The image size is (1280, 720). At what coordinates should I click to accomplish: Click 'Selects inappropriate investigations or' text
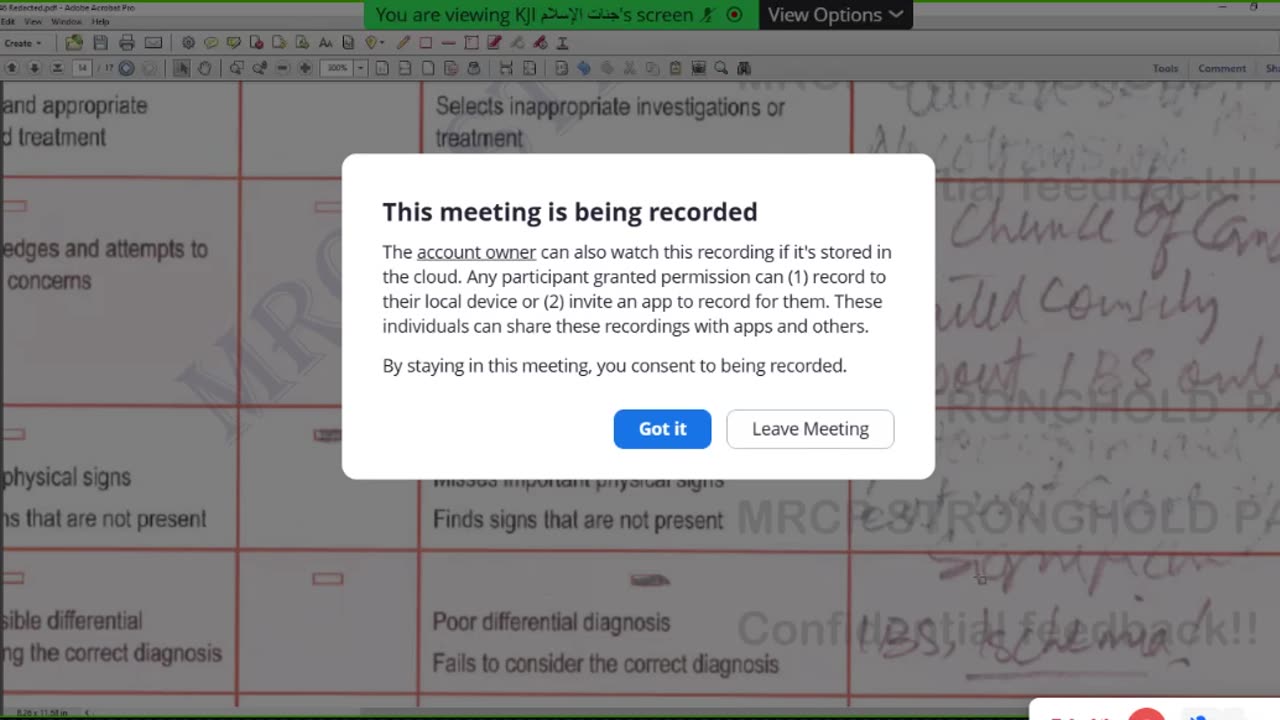pos(610,107)
